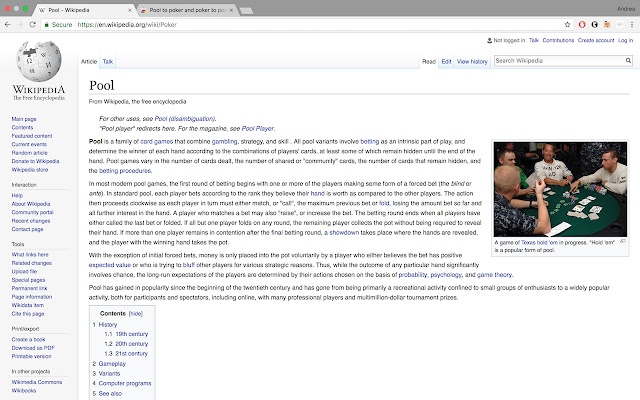This screenshot has height=400, width=640.
Task: Open the red Opera extension icon
Action: [x=582, y=24]
